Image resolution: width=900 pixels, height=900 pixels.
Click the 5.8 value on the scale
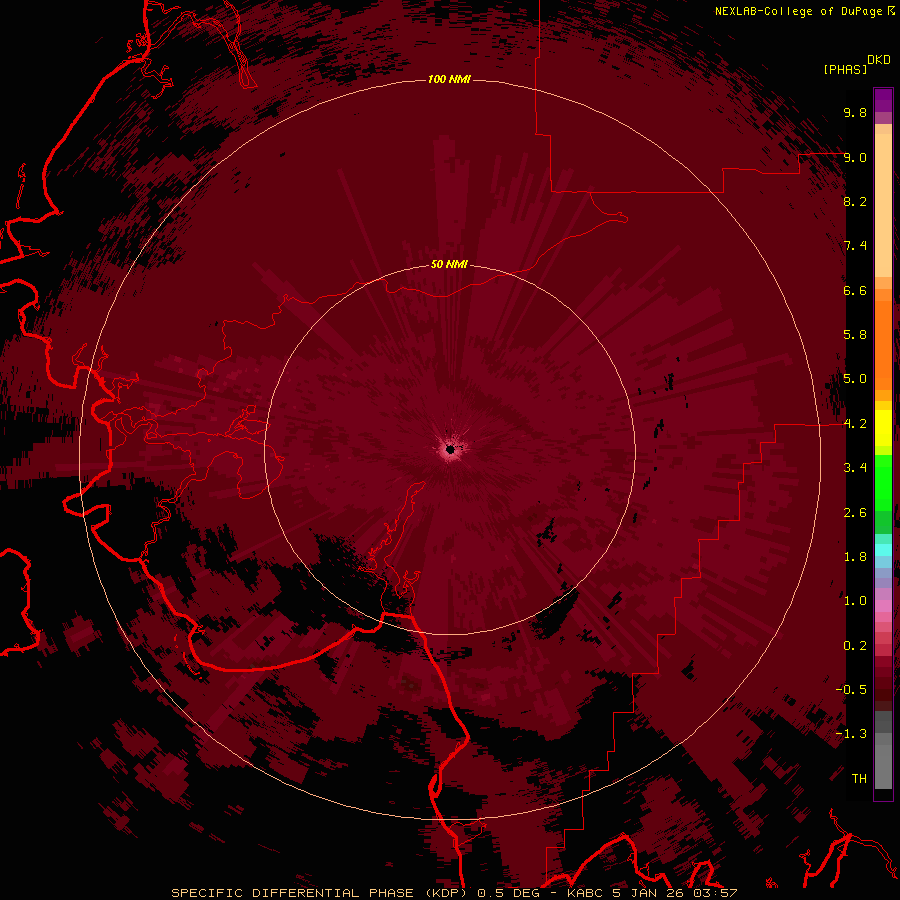855,335
